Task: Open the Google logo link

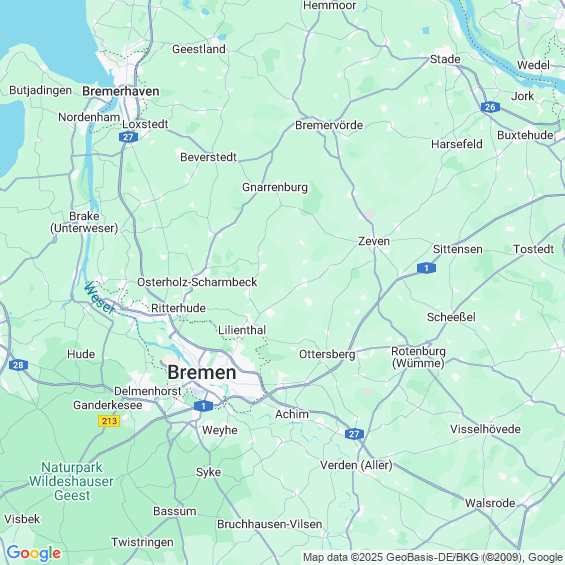Action: (34, 553)
